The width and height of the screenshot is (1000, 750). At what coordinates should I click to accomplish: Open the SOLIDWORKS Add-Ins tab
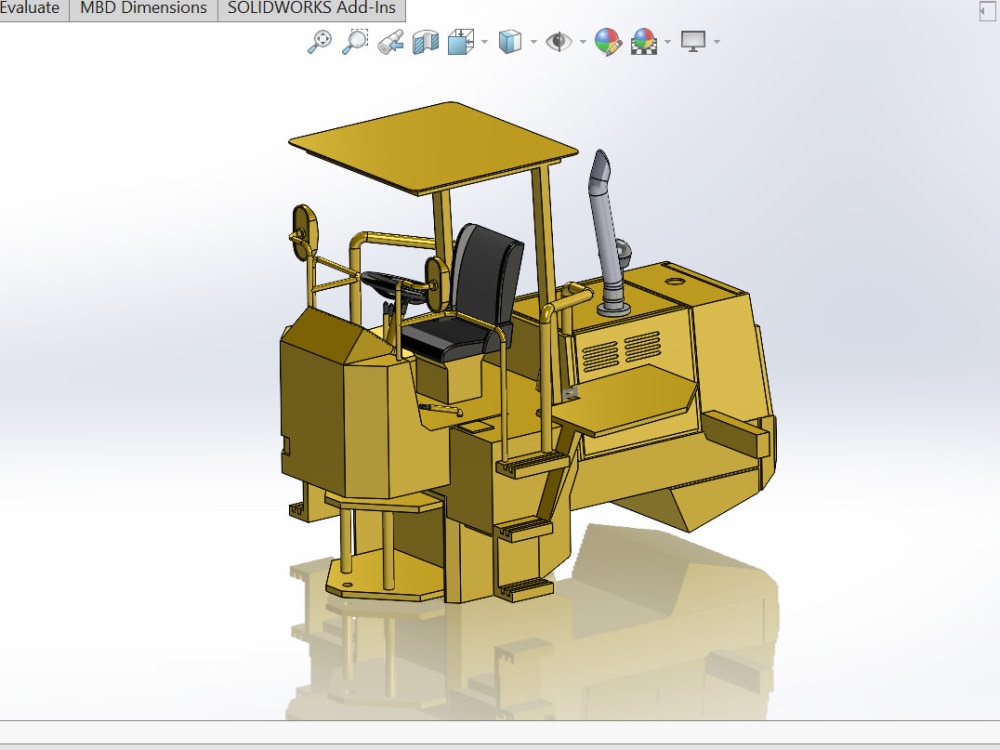311,9
